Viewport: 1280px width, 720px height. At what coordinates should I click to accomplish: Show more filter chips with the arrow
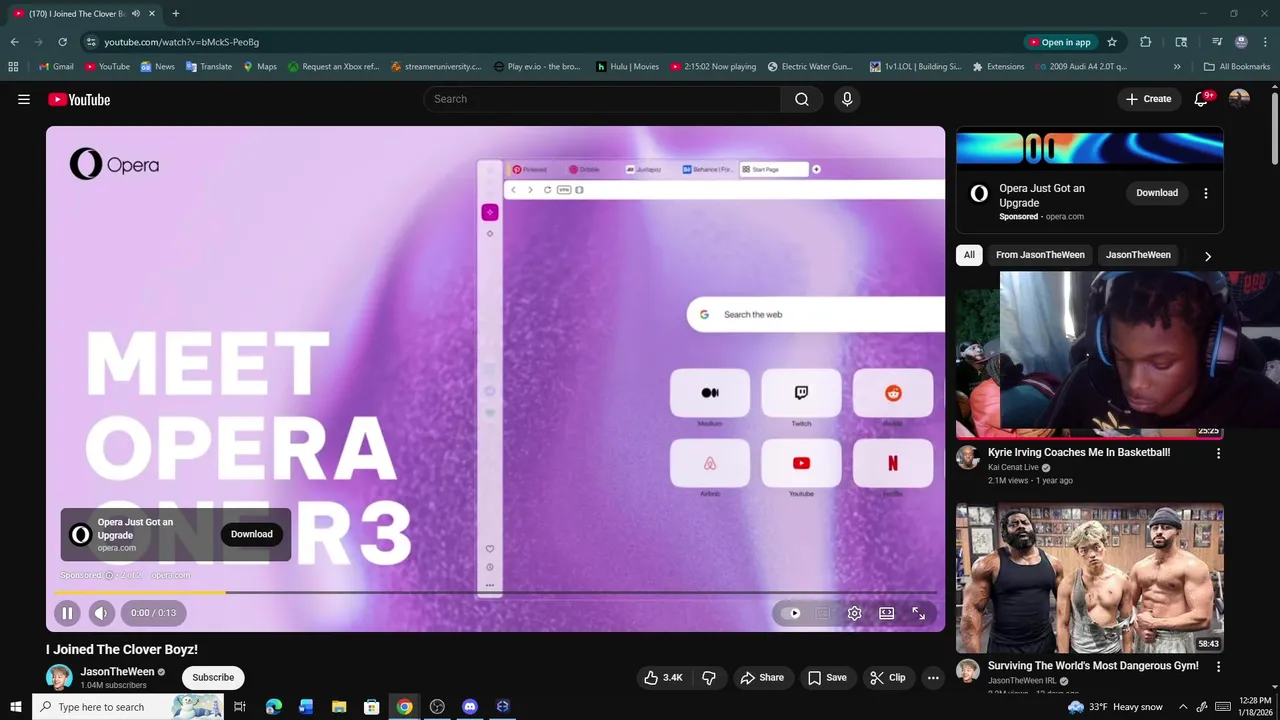(x=1207, y=256)
